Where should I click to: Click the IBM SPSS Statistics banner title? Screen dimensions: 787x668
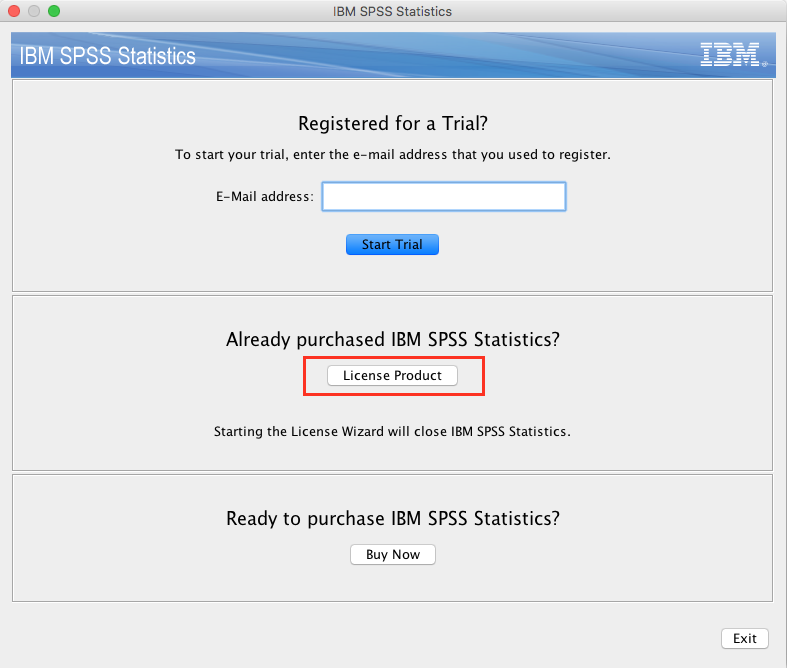pos(107,56)
